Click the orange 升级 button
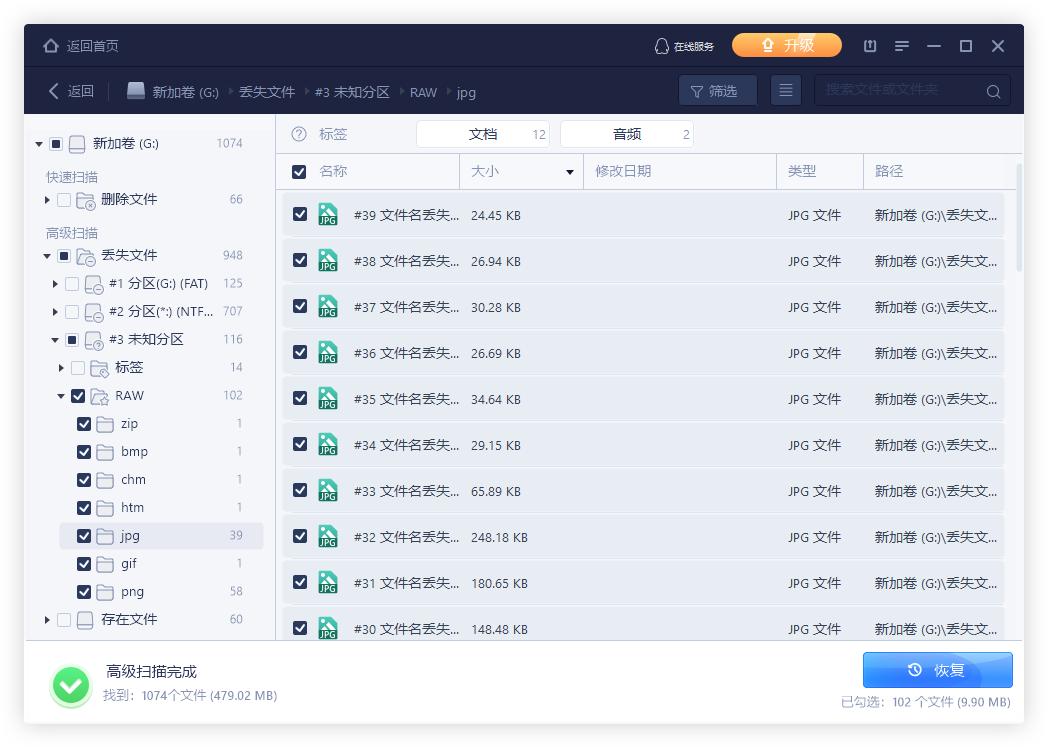 coord(787,45)
